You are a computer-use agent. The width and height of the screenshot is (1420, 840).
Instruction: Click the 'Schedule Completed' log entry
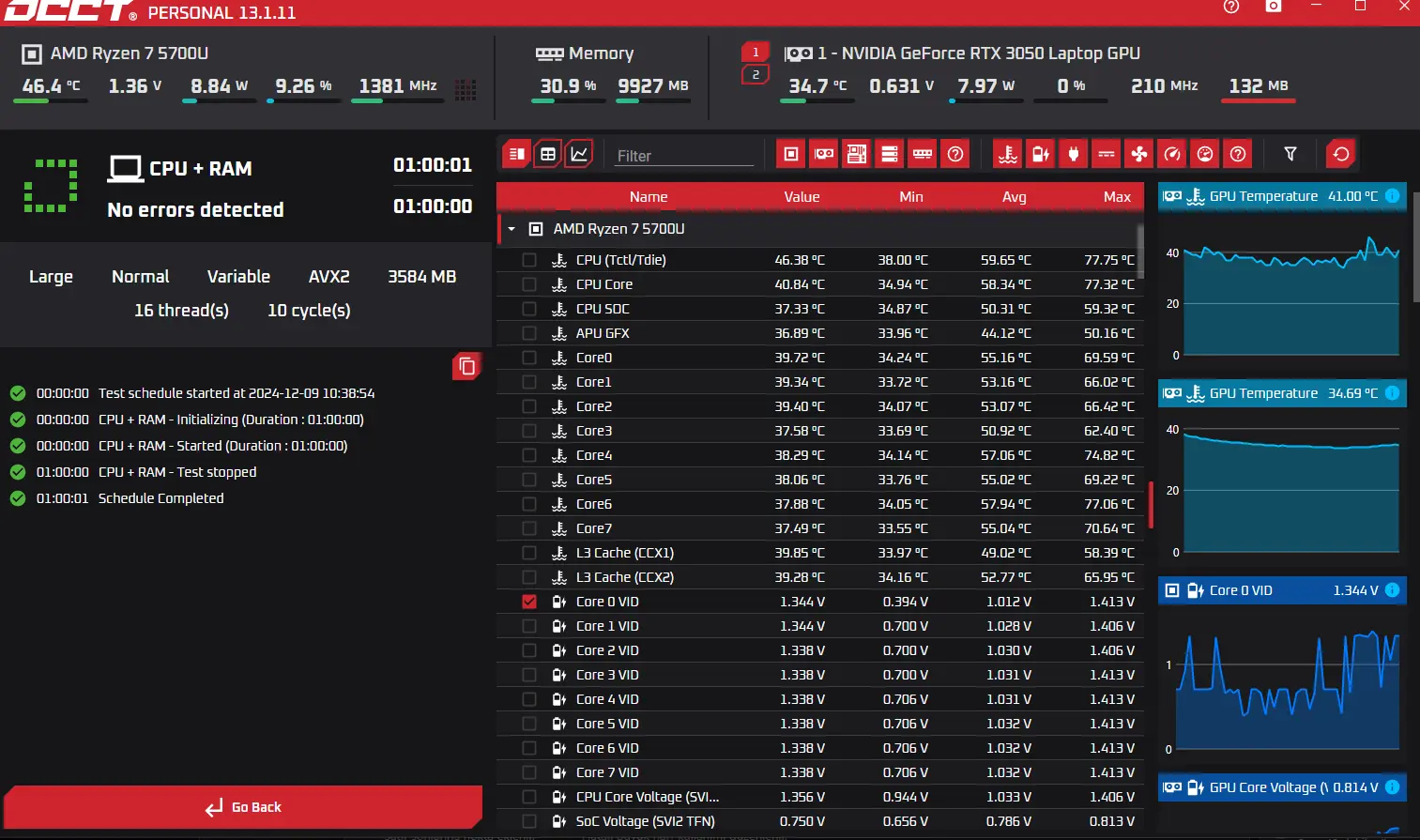point(160,498)
